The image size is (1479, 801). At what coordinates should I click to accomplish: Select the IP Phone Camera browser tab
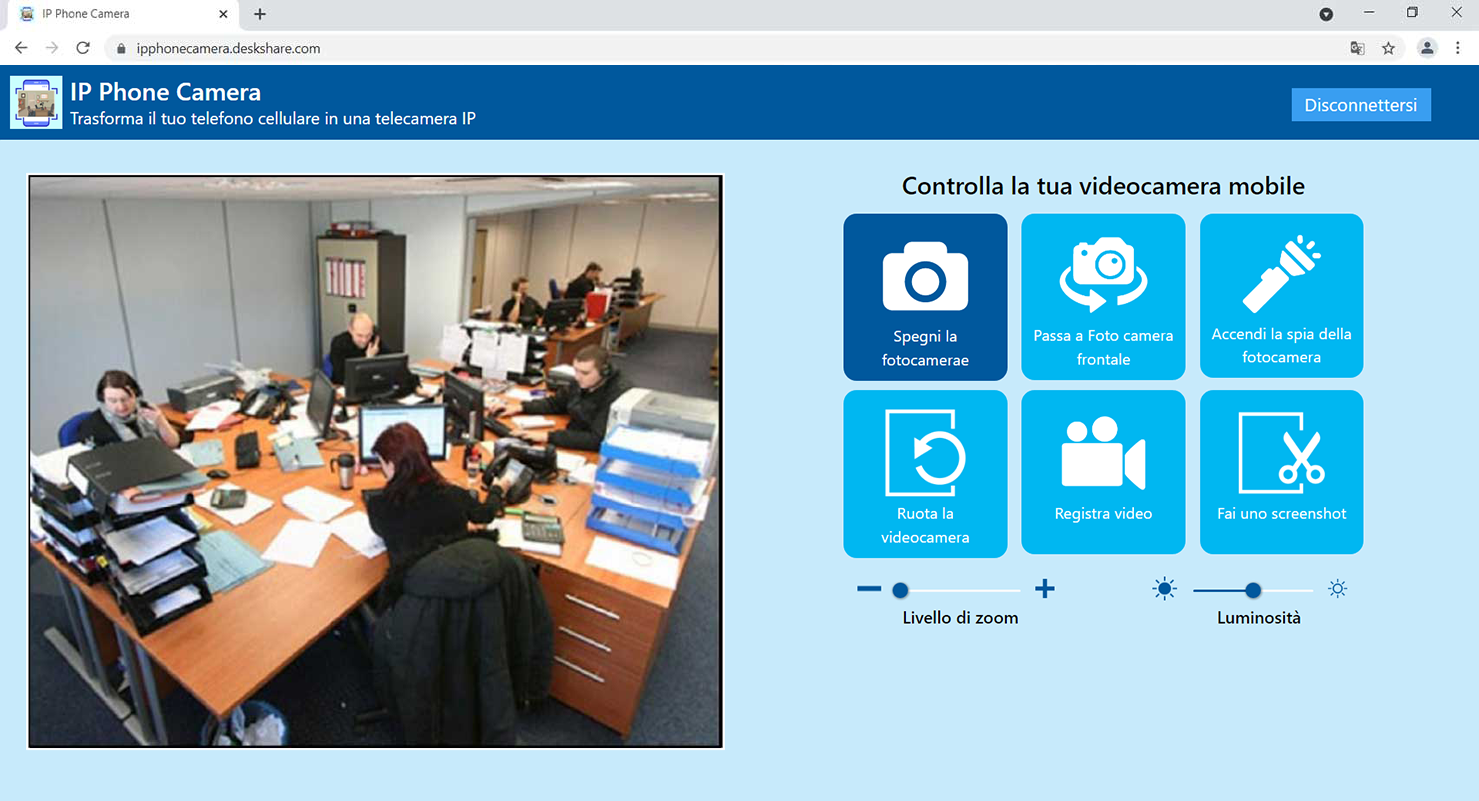point(123,15)
